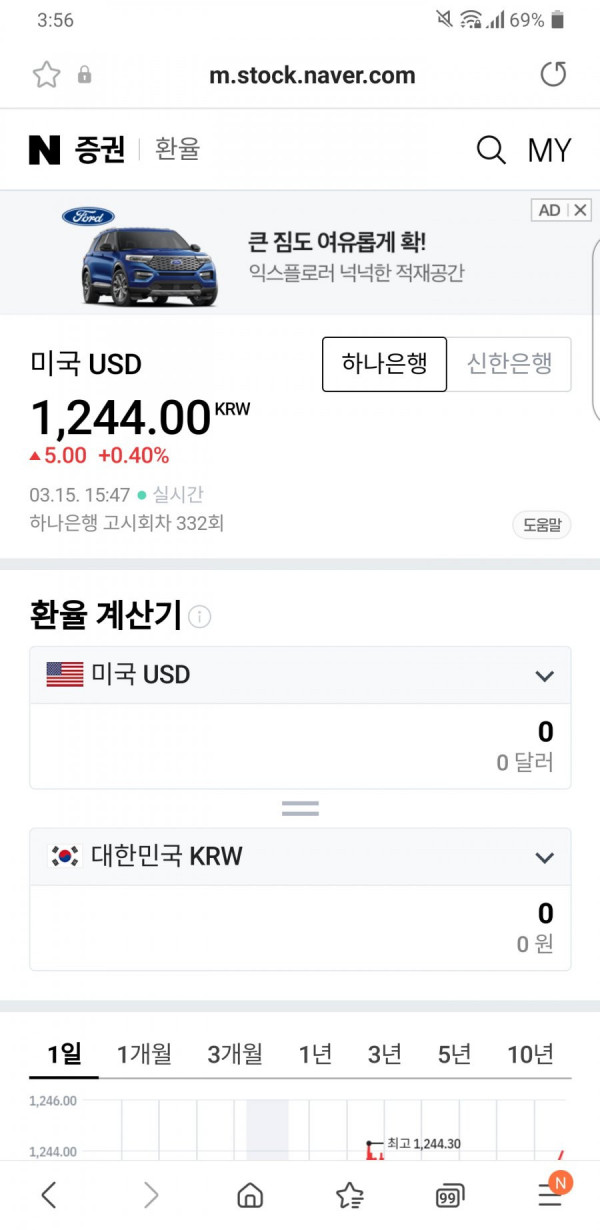Viewport: 600px width, 1230px height.
Task: Reload the page with refresh icon
Action: tap(553, 74)
